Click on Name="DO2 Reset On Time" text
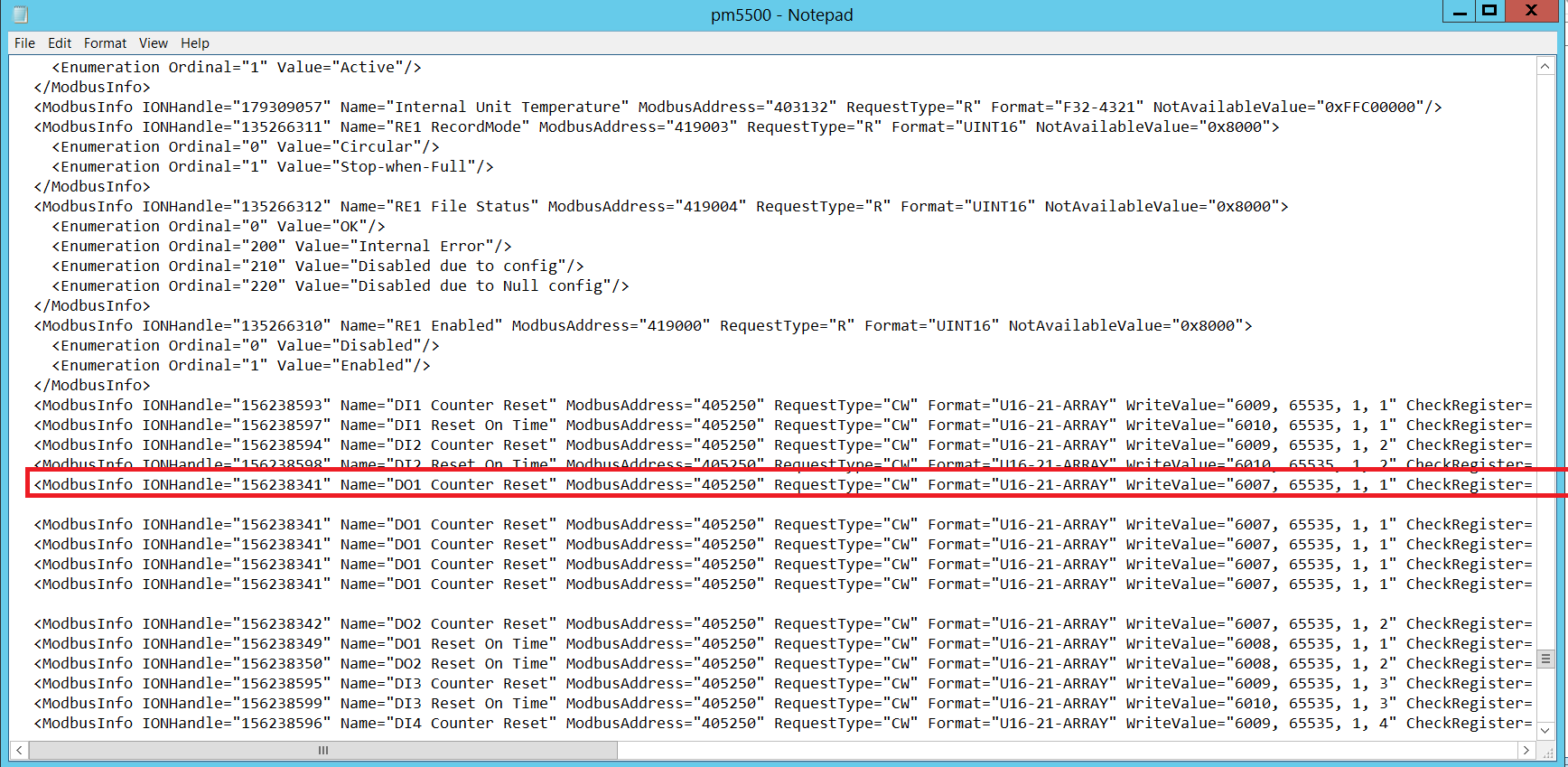The height and width of the screenshot is (767, 1568). tap(449, 663)
